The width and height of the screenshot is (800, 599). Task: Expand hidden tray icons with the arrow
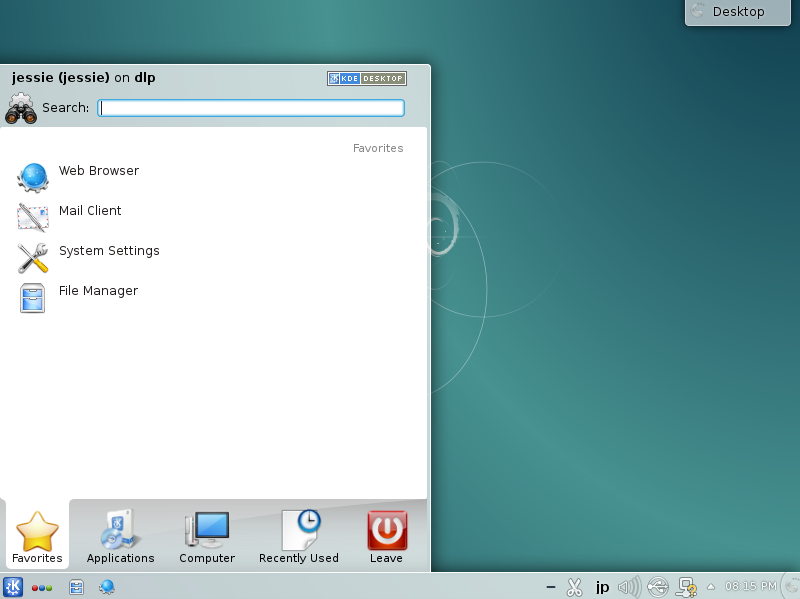coord(710,587)
